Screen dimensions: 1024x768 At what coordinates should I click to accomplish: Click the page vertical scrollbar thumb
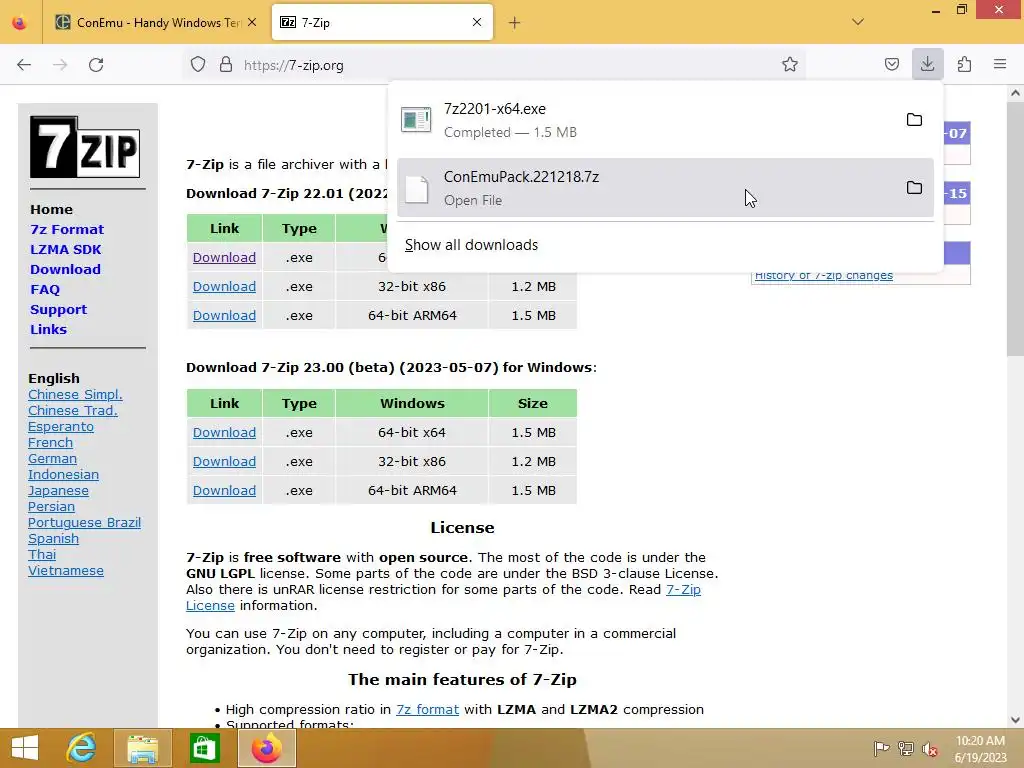(1015, 229)
